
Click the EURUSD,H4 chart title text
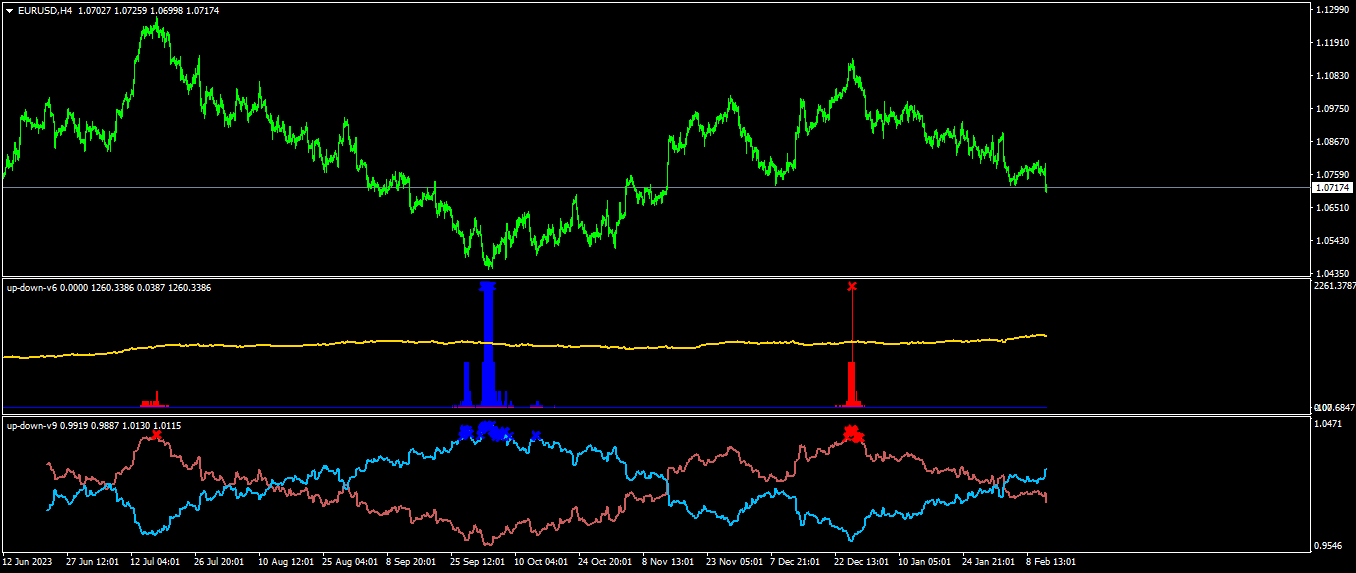[45, 10]
